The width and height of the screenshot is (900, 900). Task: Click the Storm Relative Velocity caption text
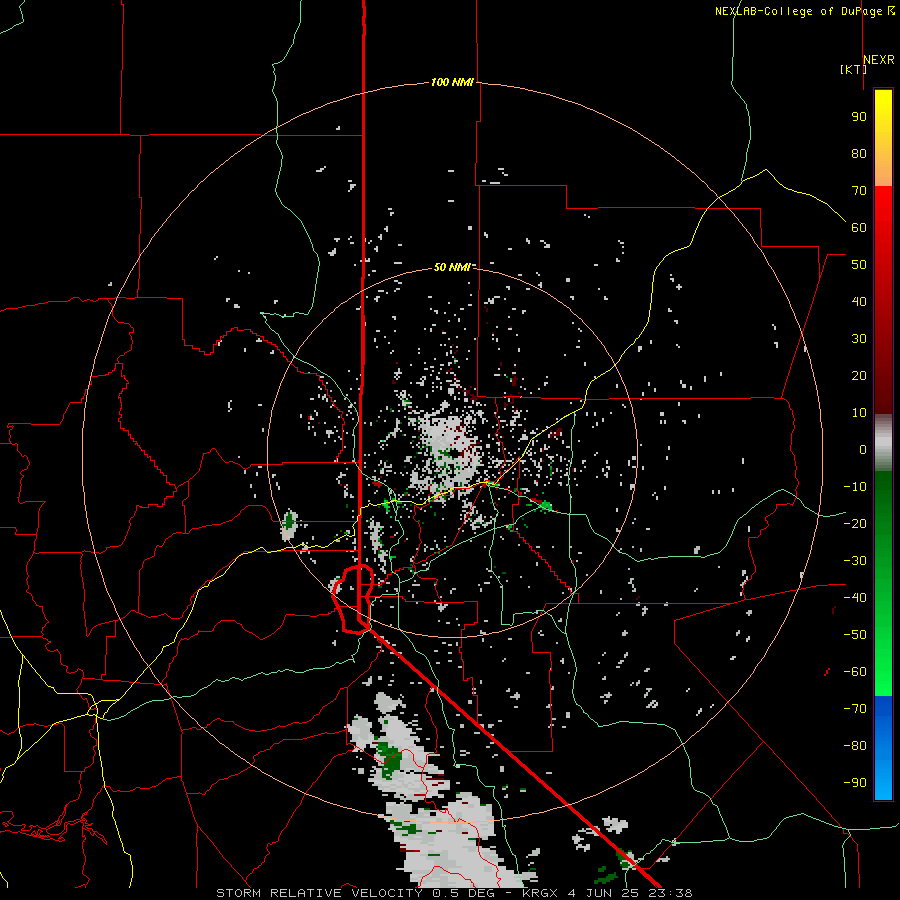click(454, 893)
